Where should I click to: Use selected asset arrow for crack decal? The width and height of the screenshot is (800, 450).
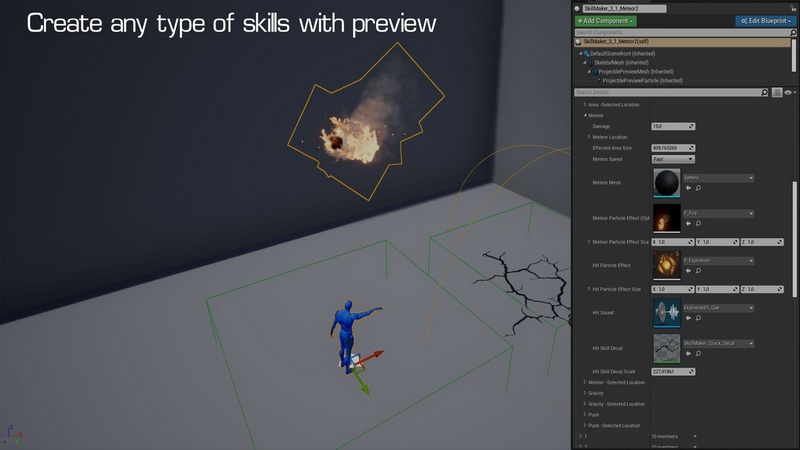click(688, 353)
